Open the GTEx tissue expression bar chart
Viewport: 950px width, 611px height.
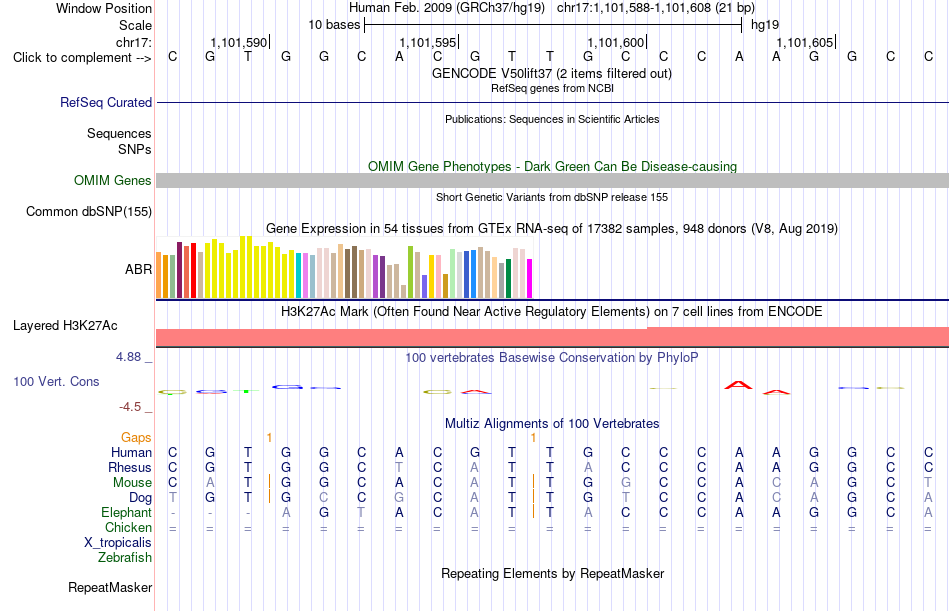click(x=344, y=267)
